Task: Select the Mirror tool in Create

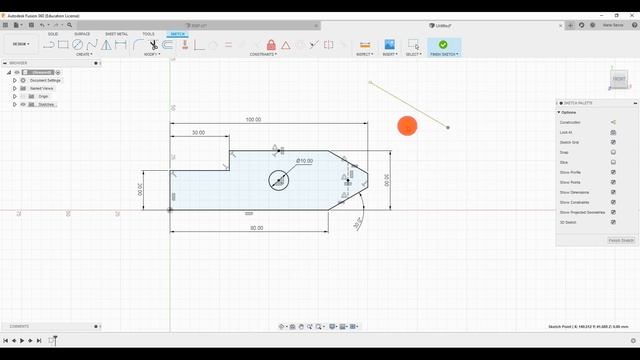Action: click(x=106, y=44)
